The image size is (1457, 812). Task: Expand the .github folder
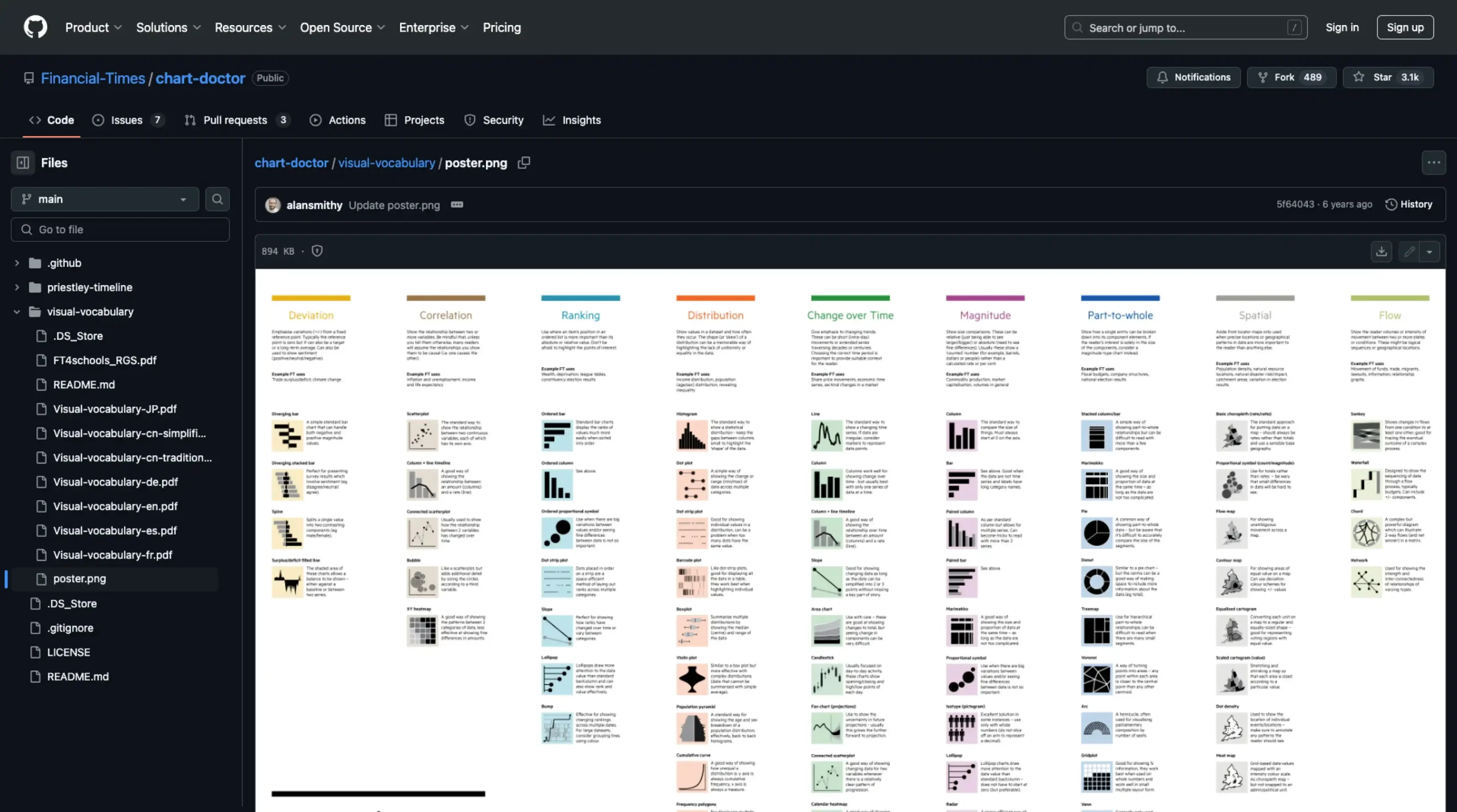[x=17, y=263]
